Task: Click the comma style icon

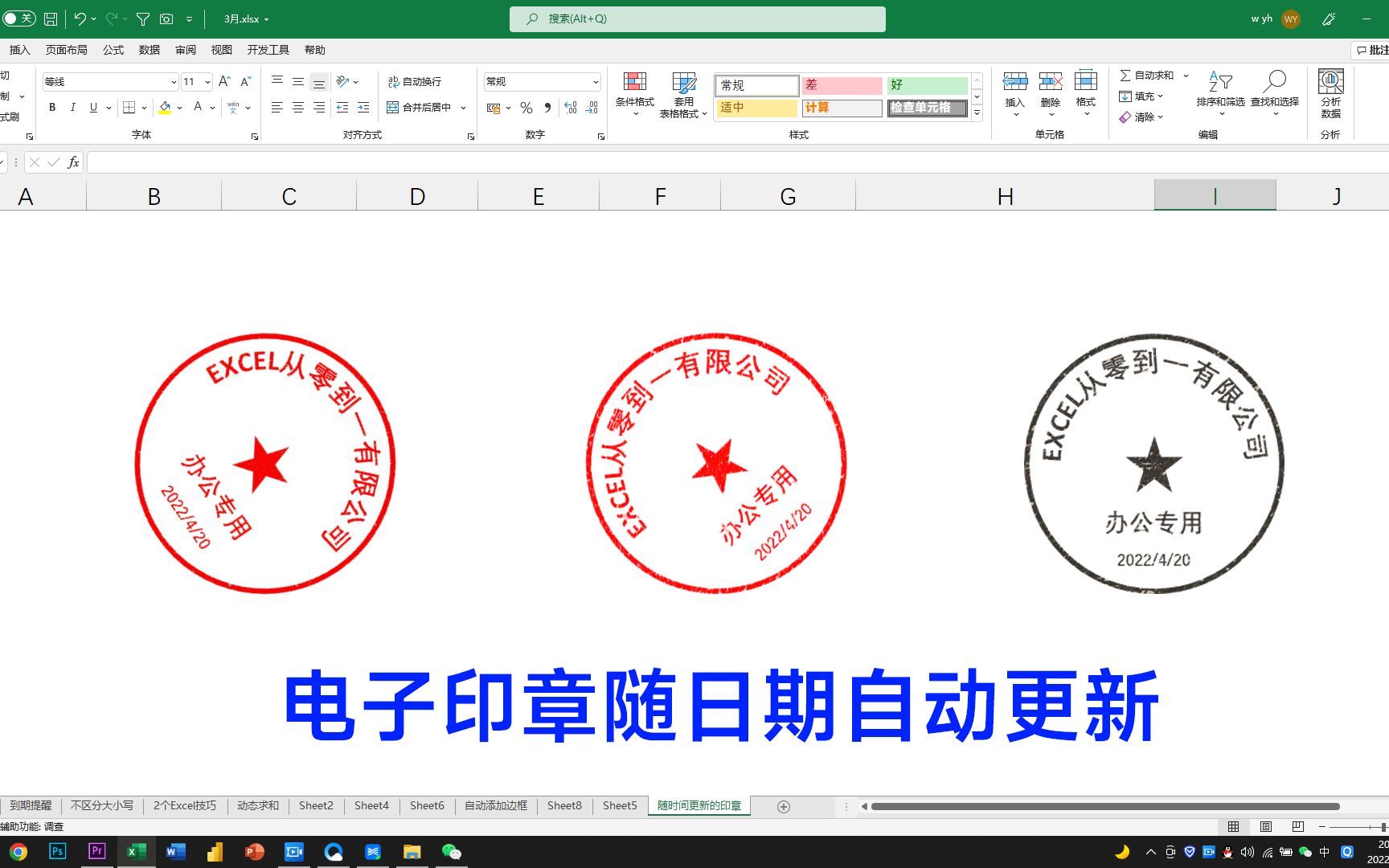Action: pos(547,108)
